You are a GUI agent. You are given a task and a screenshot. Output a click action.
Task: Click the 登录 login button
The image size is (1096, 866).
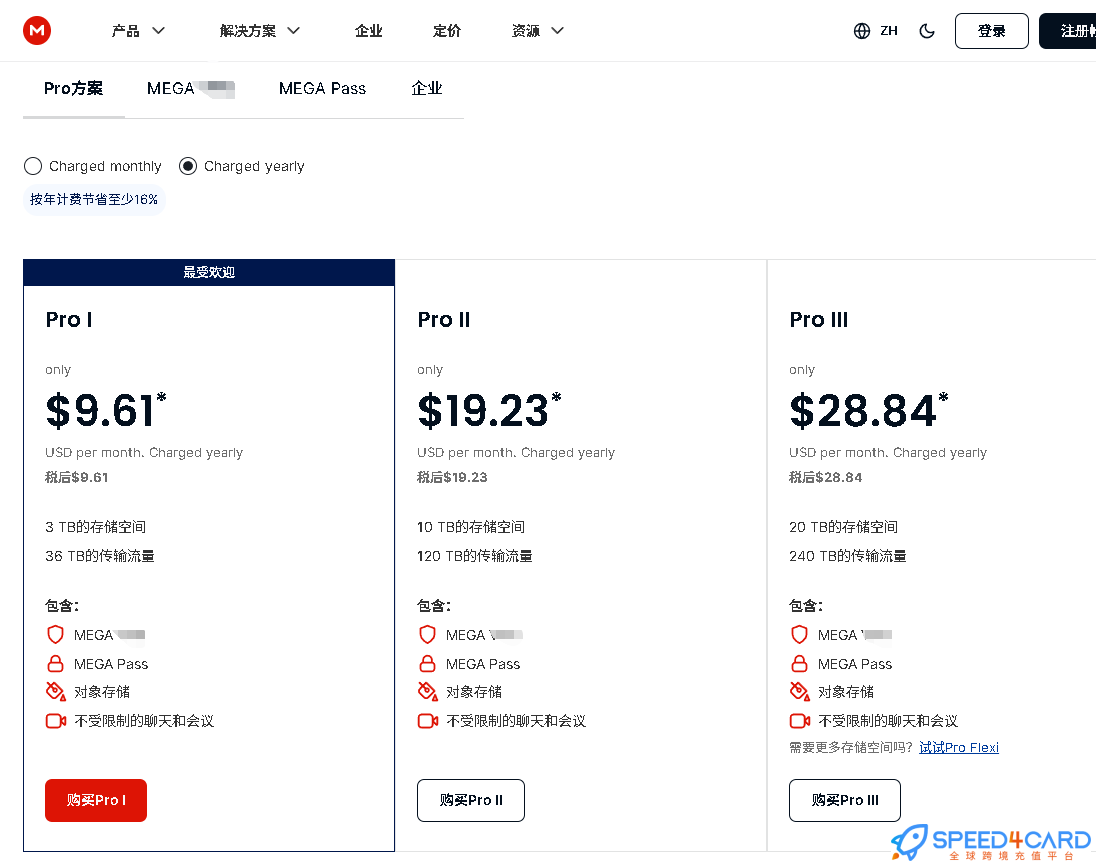coord(991,31)
